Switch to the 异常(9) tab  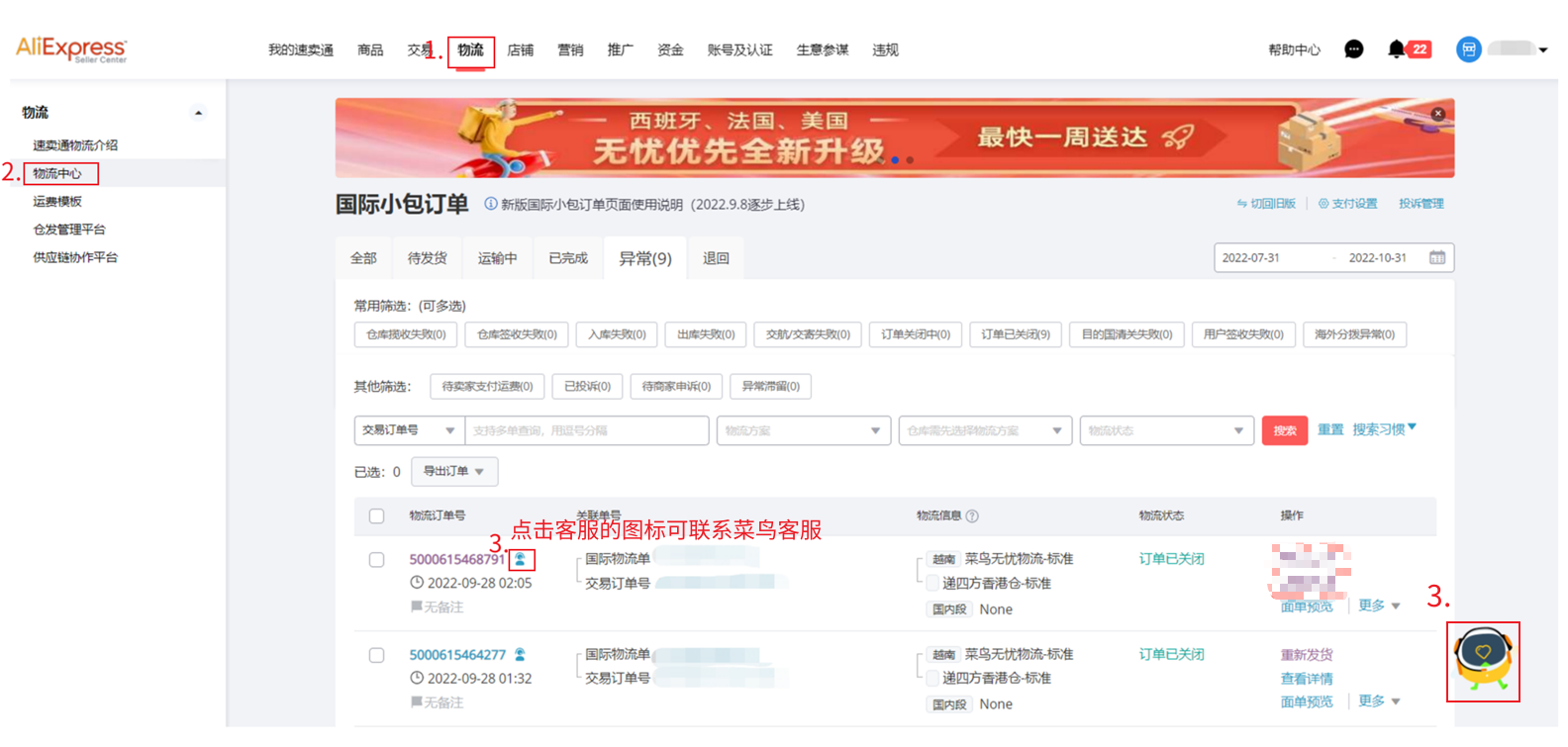pyautogui.click(x=645, y=258)
